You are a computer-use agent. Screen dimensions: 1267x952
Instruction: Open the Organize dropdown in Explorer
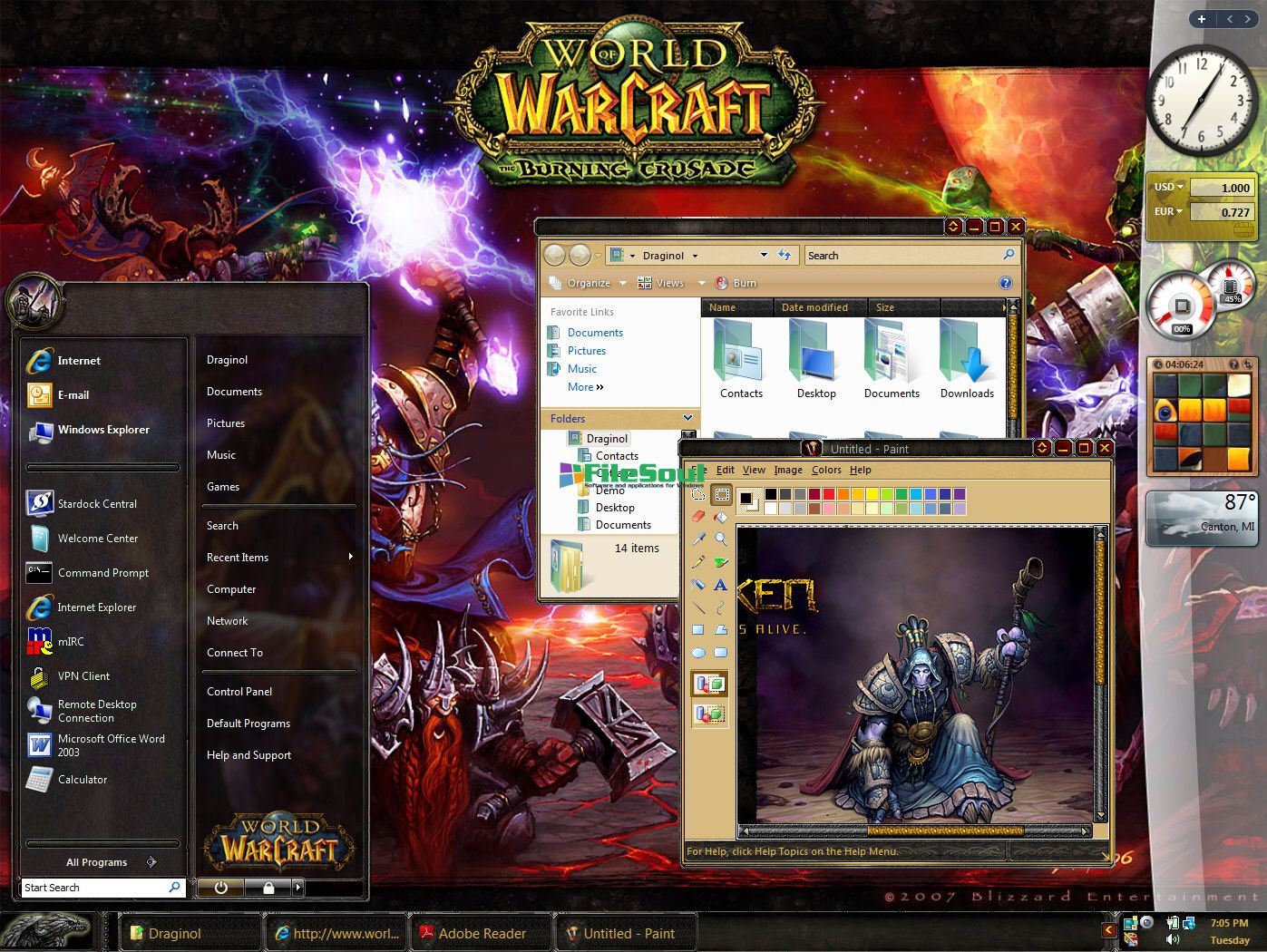[x=588, y=283]
